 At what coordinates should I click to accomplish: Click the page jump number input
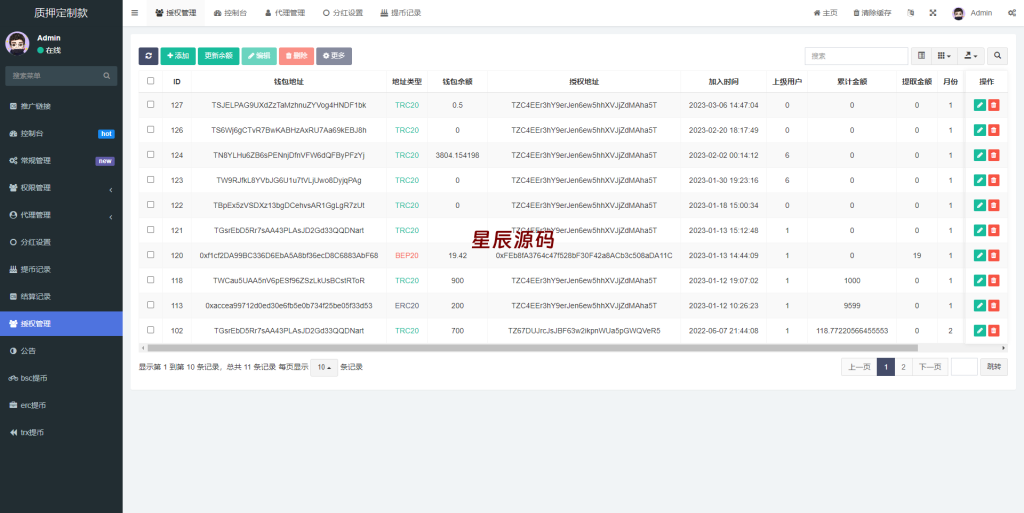[964, 367]
